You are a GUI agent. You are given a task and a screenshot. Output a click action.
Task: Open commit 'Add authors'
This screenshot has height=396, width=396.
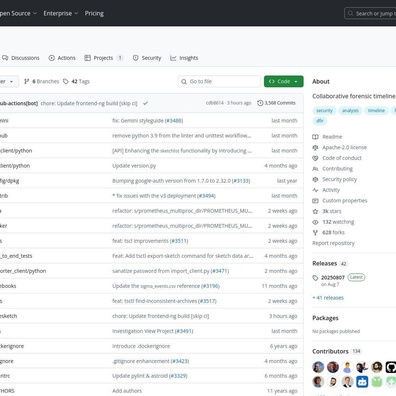pyautogui.click(x=127, y=391)
